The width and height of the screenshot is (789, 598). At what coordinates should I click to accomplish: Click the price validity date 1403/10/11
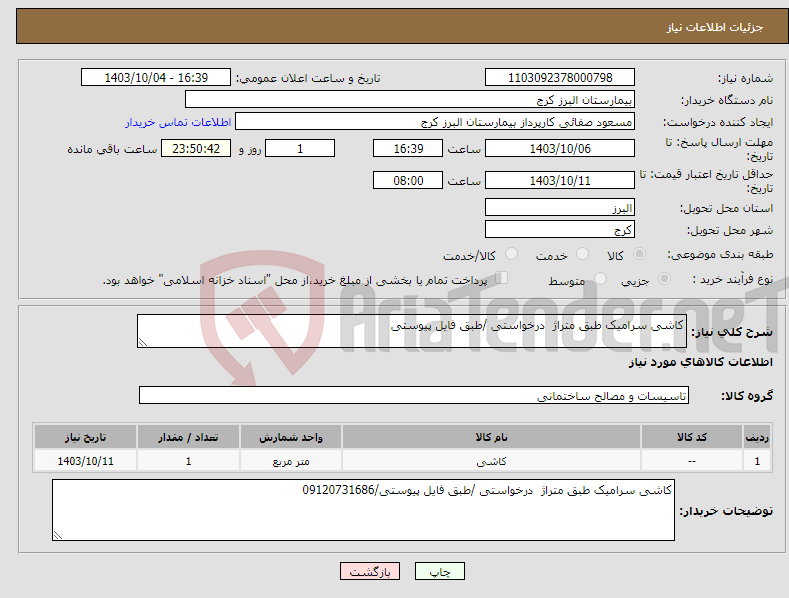click(560, 180)
